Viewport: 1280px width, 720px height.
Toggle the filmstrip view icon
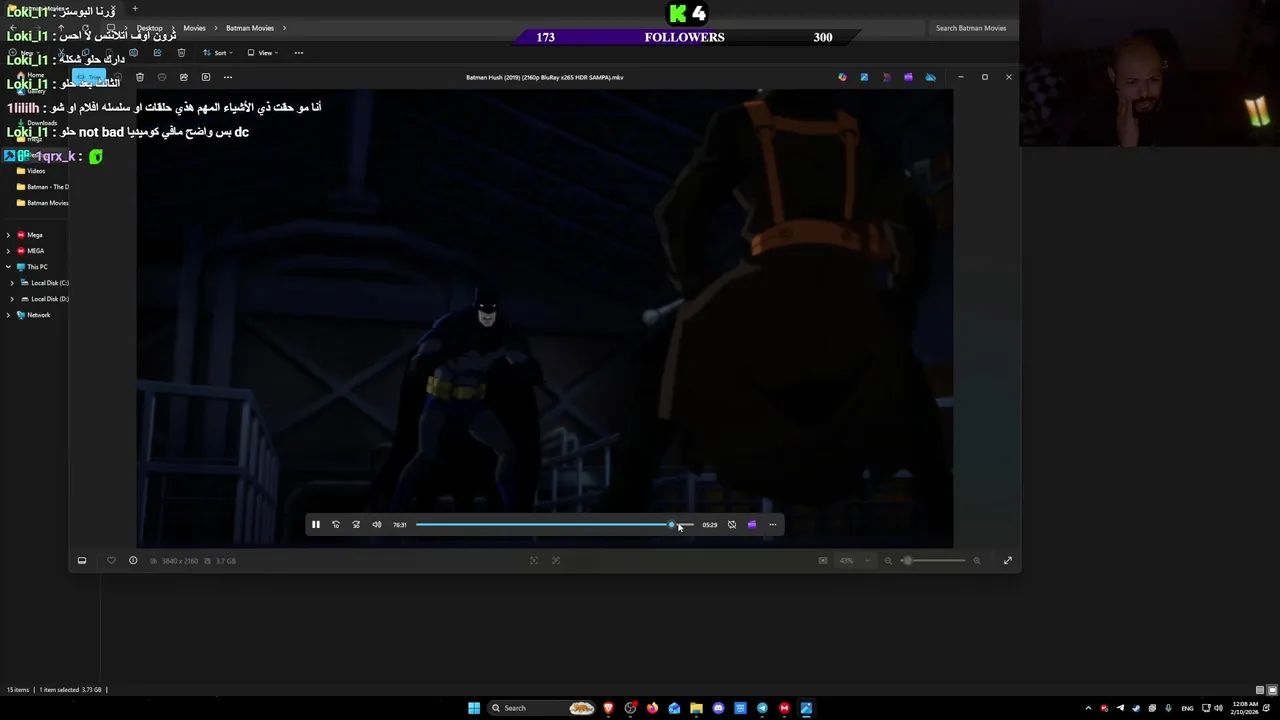coord(82,560)
